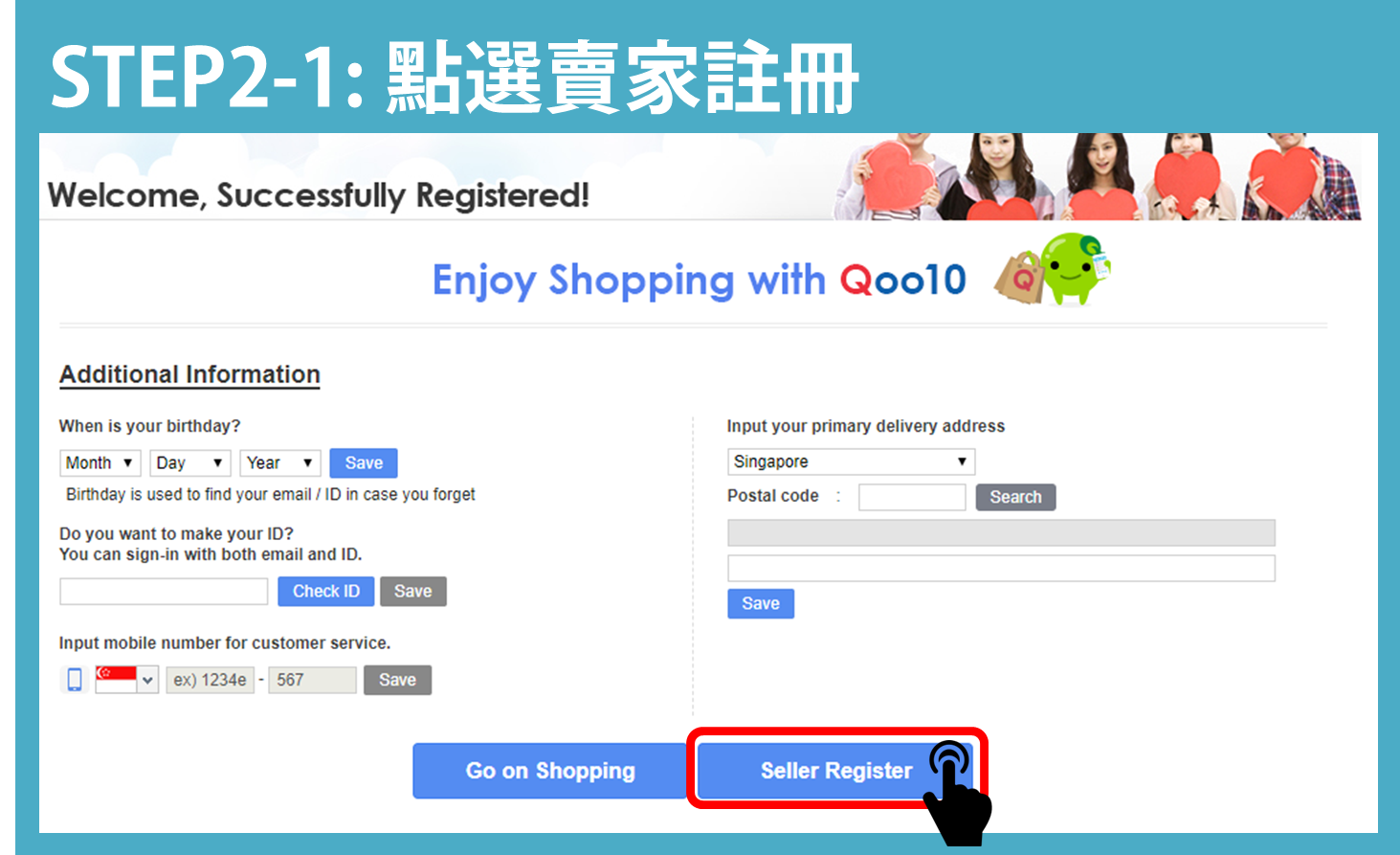Viewport: 1400px width, 855px height.
Task: Save the delivery address with blue Save button
Action: coord(761,604)
